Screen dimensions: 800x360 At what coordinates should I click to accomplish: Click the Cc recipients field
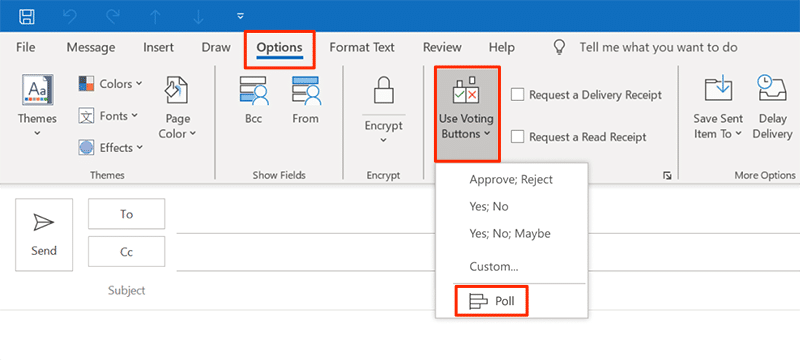pos(488,254)
